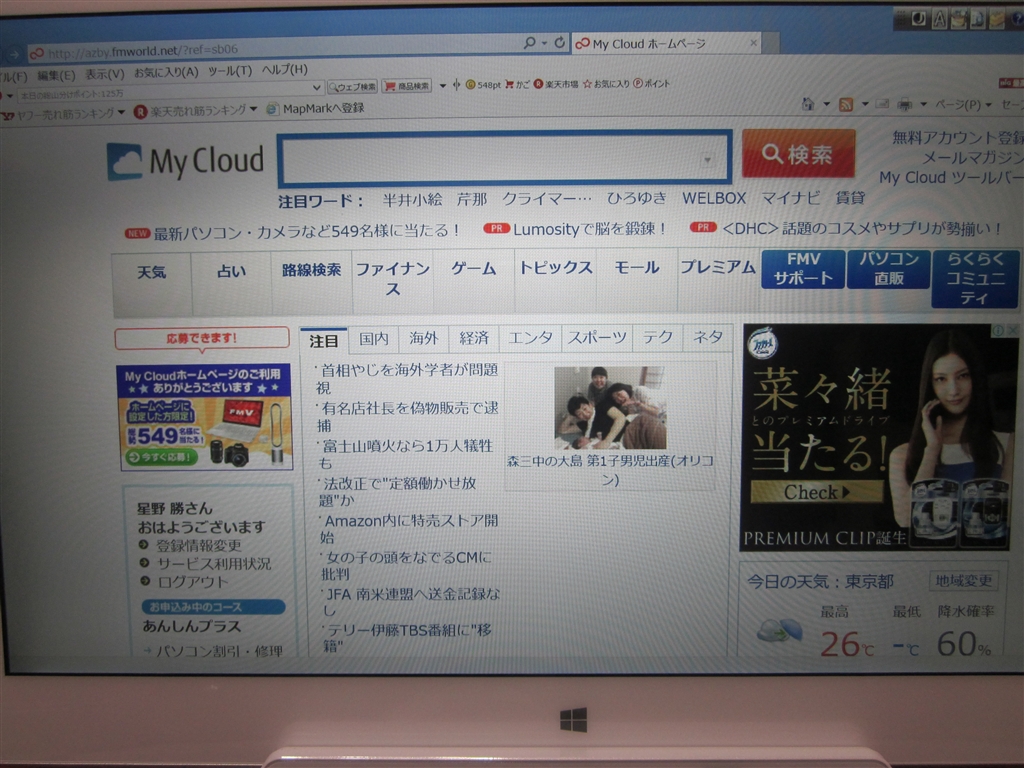
Task: Switch to the 国内 news tab
Action: tap(374, 339)
